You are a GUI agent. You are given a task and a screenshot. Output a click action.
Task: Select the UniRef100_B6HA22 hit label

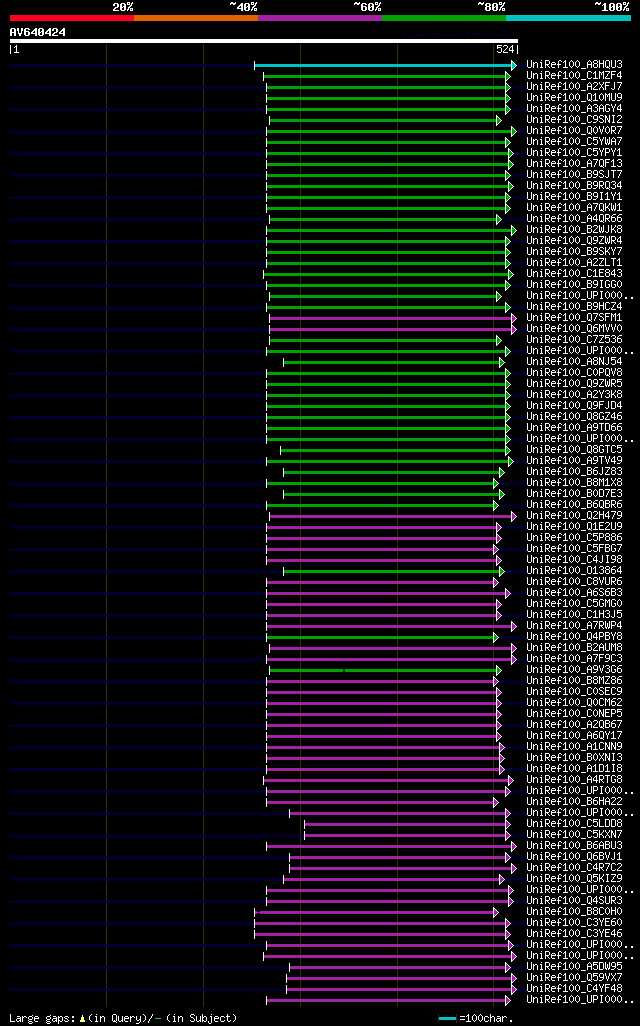pos(575,802)
